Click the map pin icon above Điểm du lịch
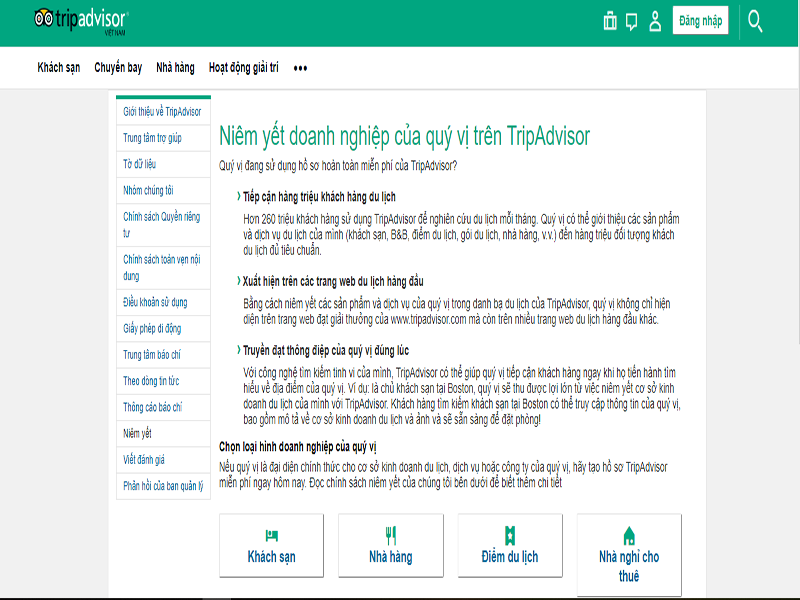800x600 pixels. pyautogui.click(x=510, y=533)
